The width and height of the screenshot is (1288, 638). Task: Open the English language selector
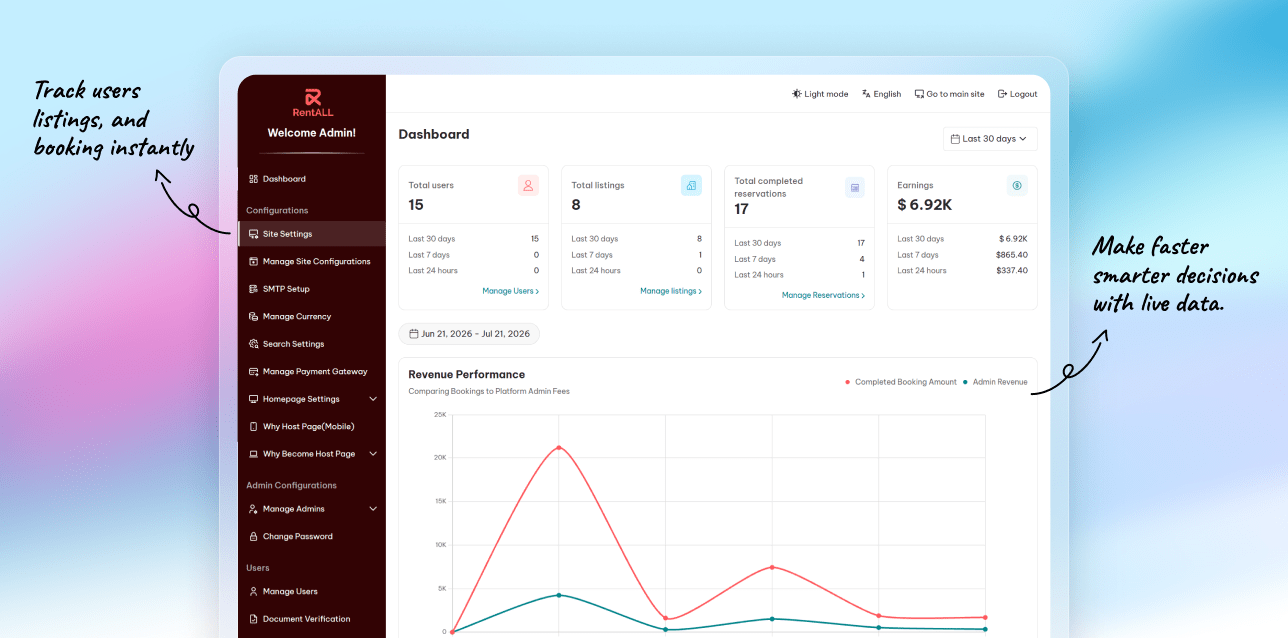(881, 94)
